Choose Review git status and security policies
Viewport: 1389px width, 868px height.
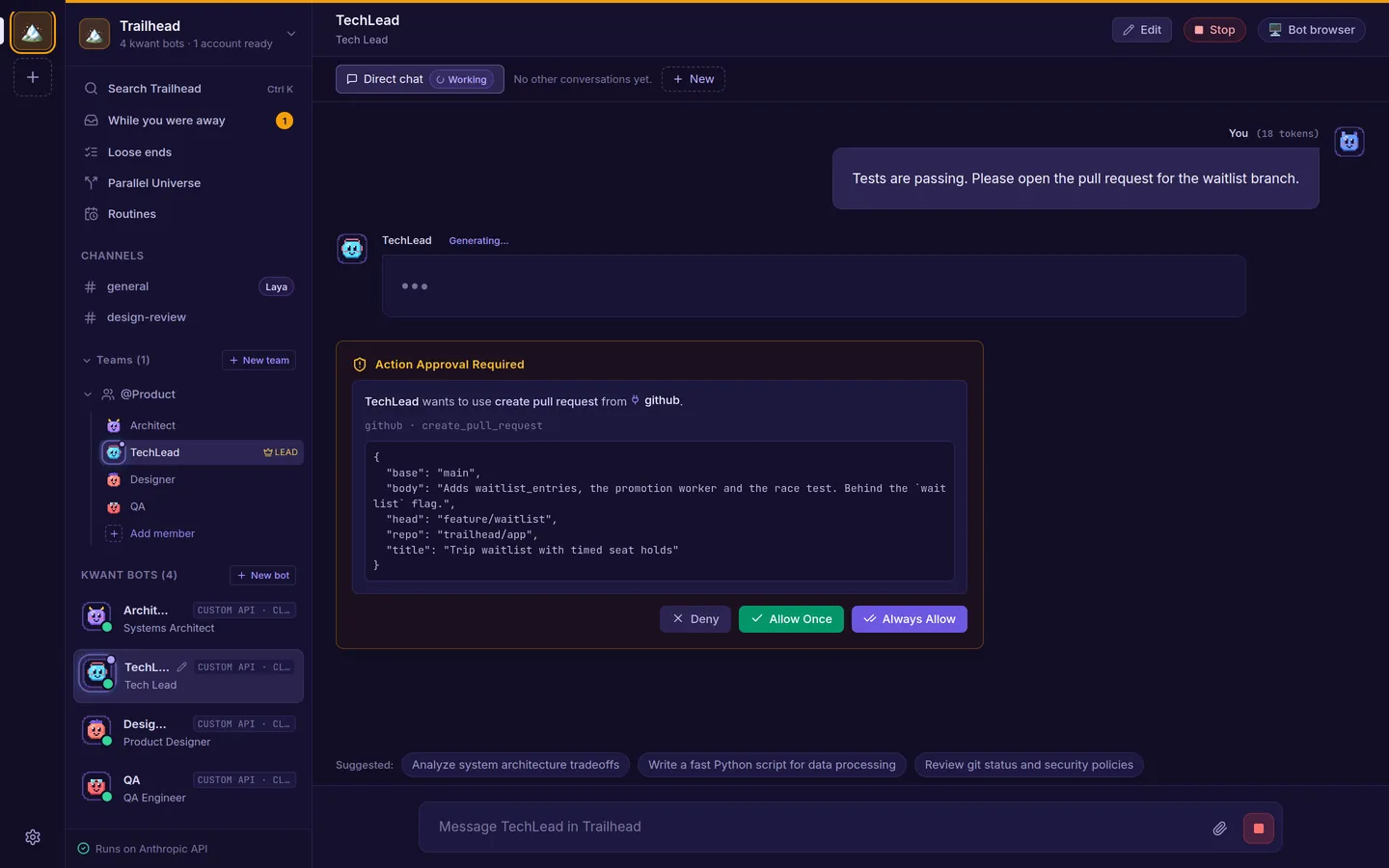[x=1029, y=765]
